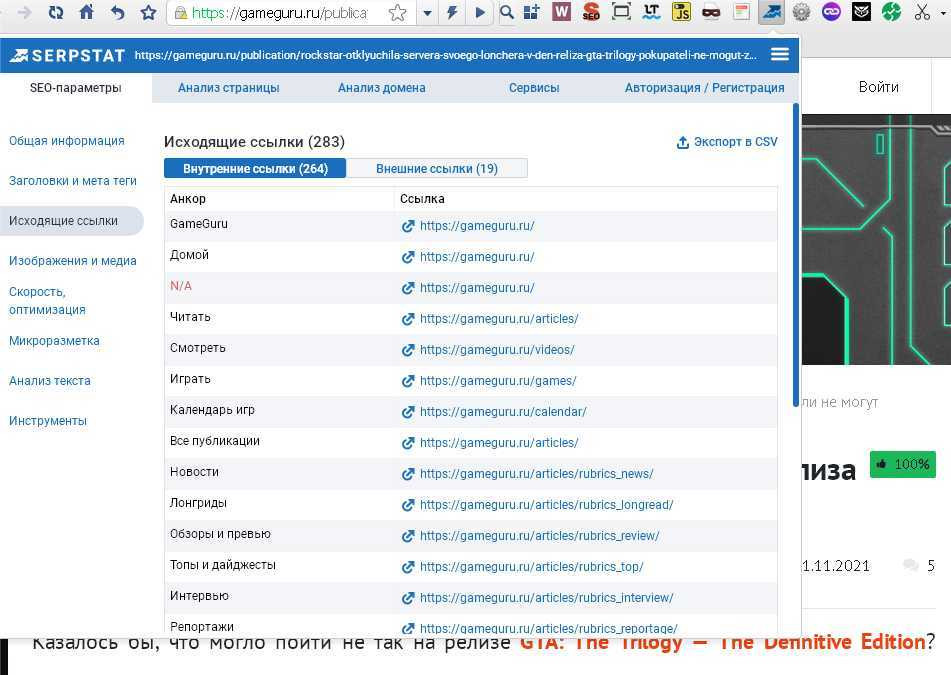Click the Serpstat logo

pos(67,56)
